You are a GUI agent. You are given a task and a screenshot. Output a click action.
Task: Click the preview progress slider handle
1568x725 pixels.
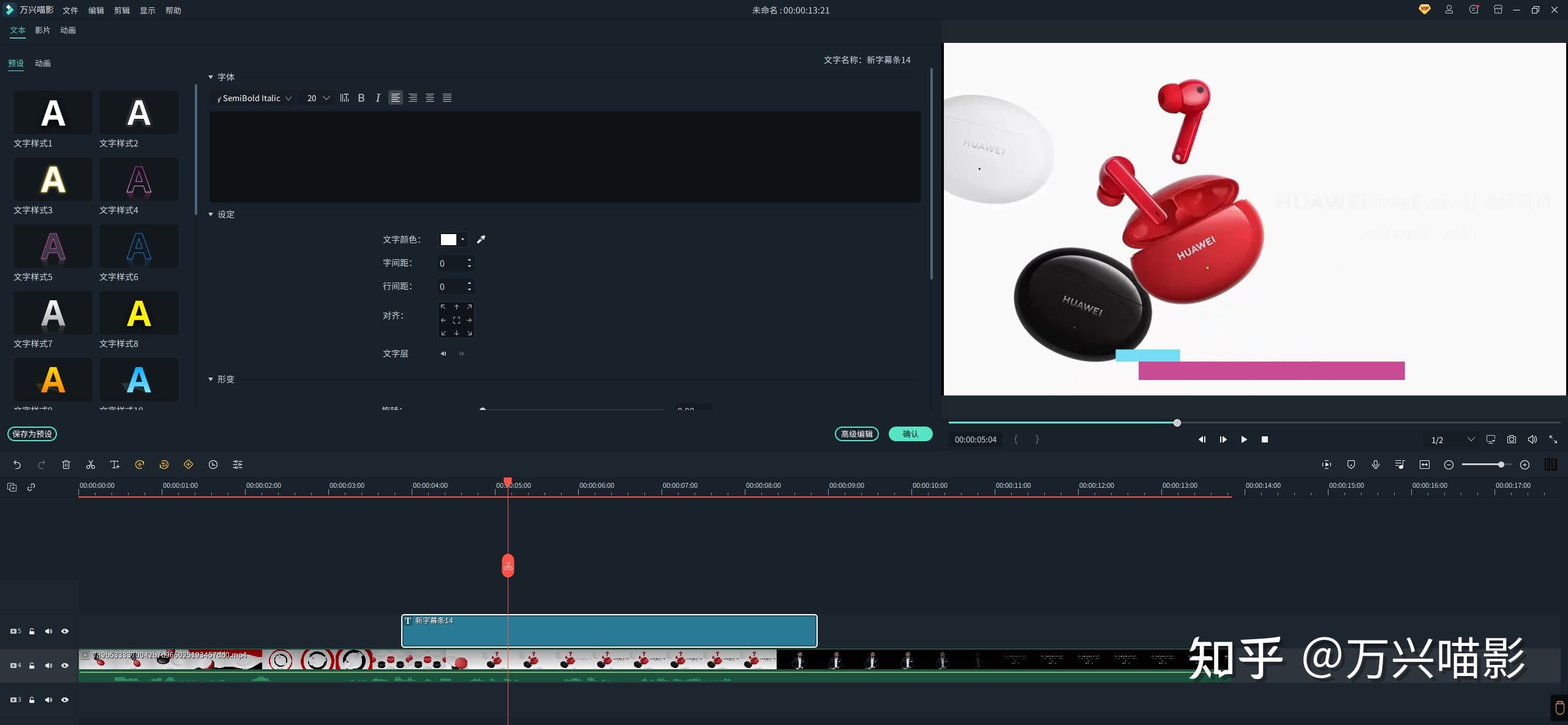pos(1177,423)
